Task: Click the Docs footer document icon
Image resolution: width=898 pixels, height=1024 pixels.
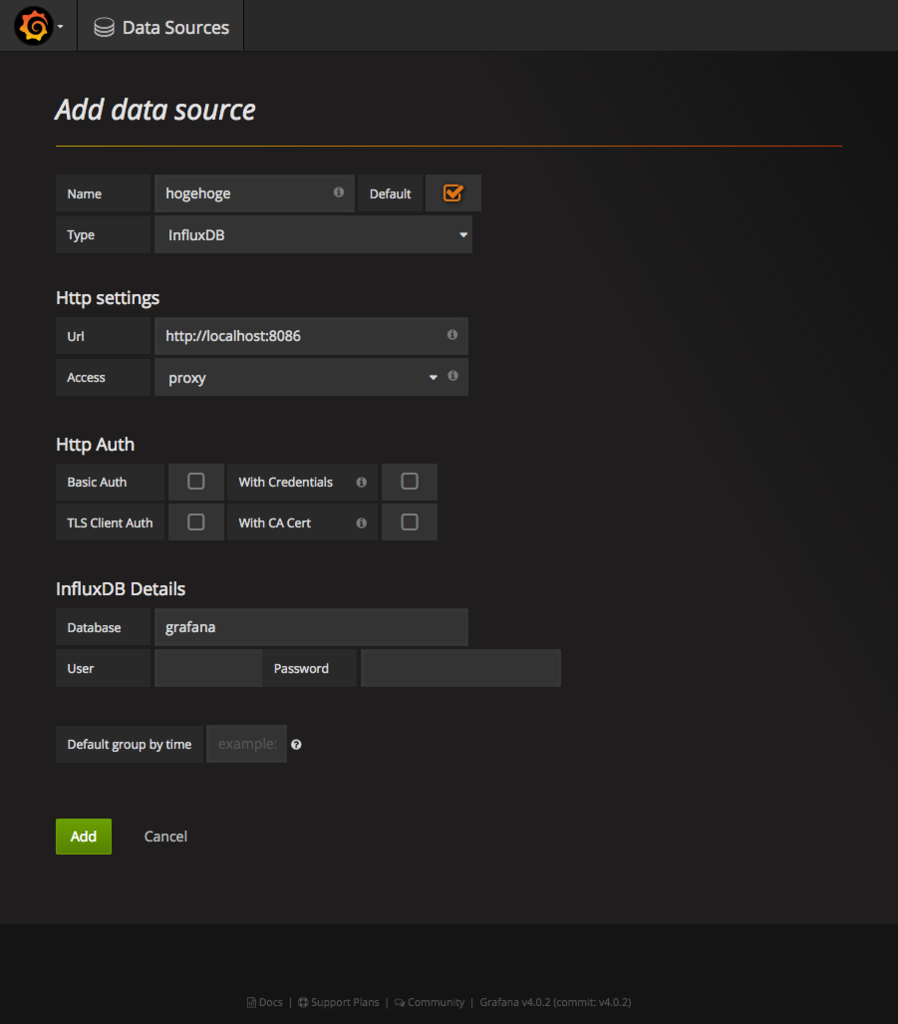Action: pos(251,1002)
